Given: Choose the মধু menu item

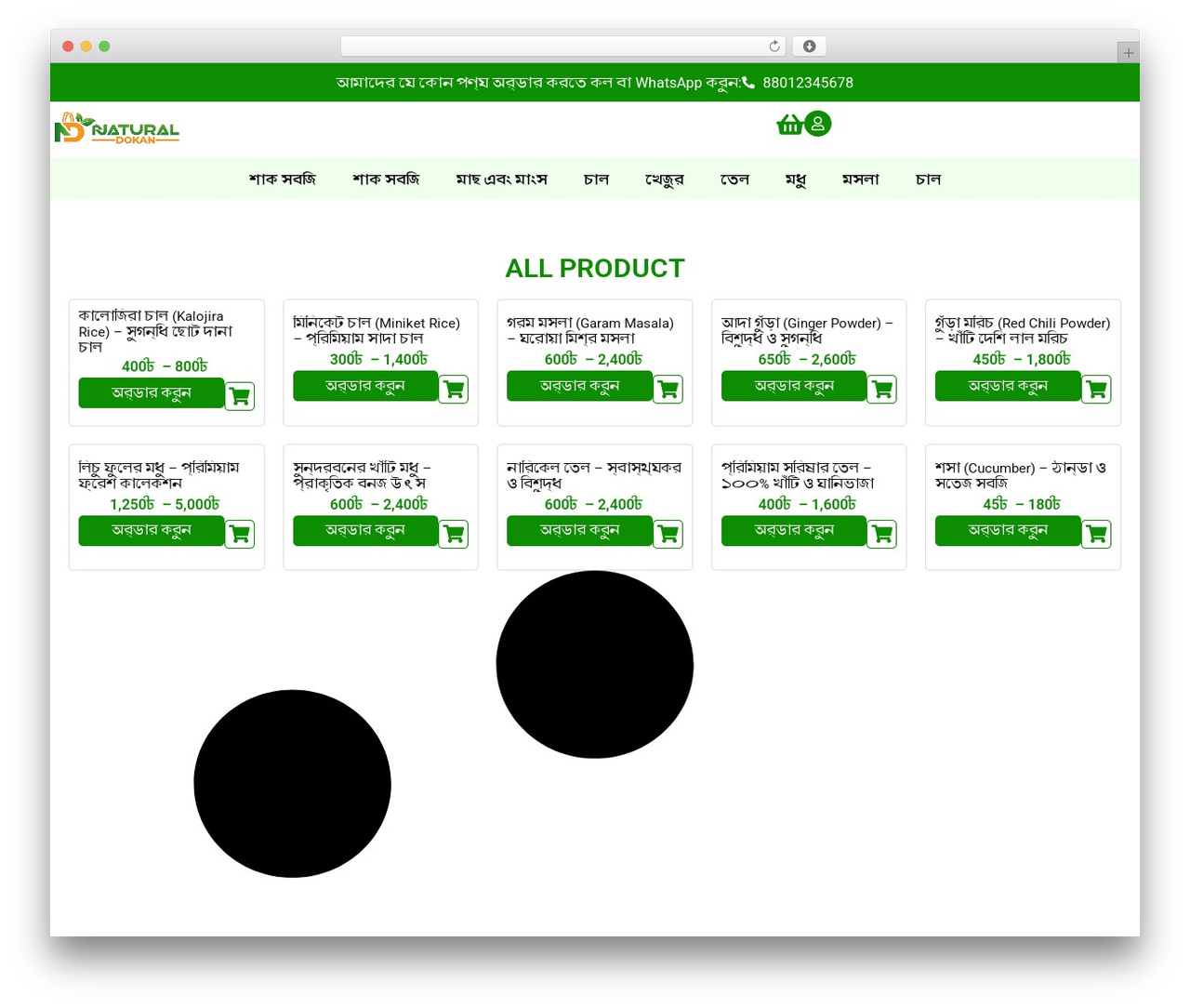Looking at the screenshot, I should click(x=796, y=179).
